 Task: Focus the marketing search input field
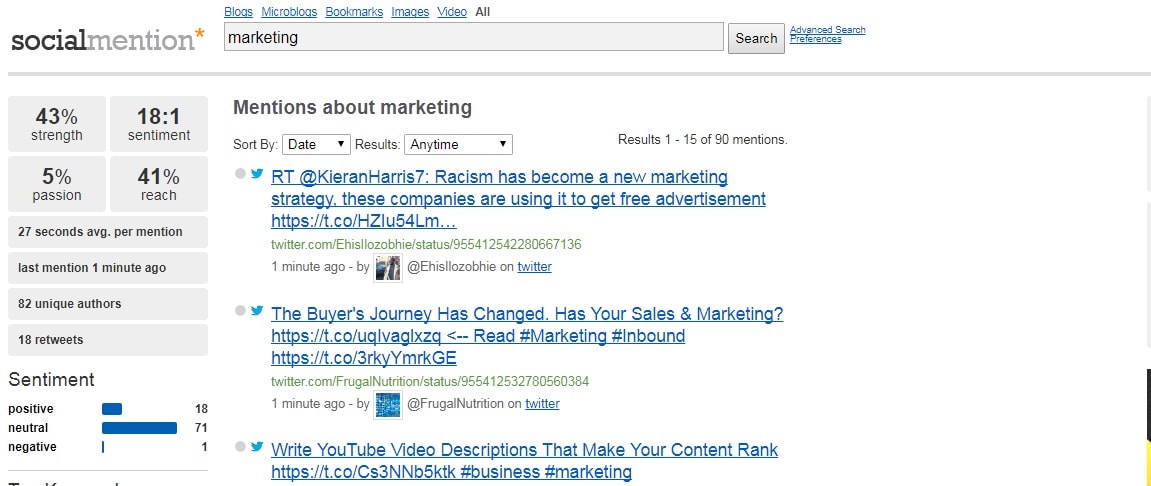click(473, 37)
